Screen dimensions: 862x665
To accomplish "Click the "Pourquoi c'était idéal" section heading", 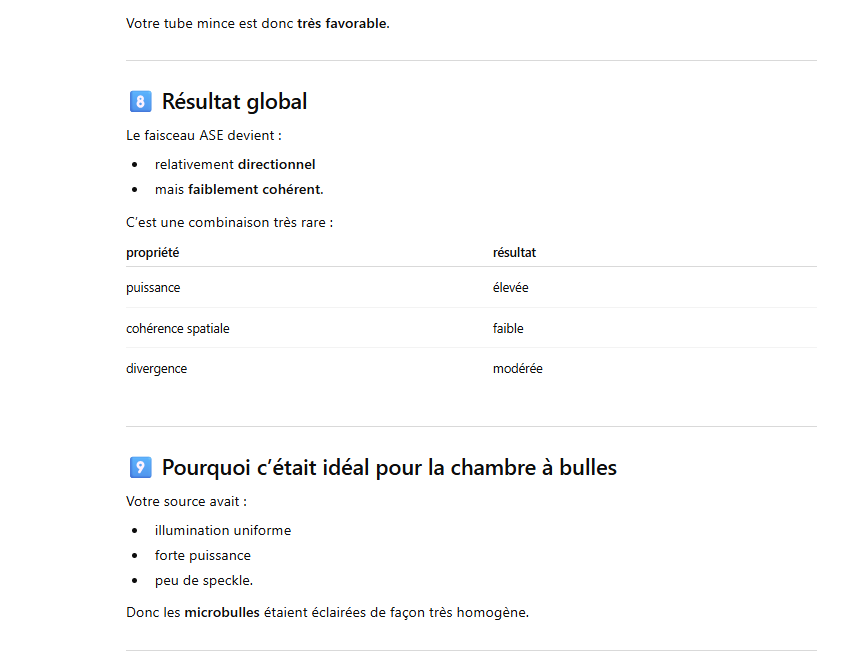I will point(389,468).
